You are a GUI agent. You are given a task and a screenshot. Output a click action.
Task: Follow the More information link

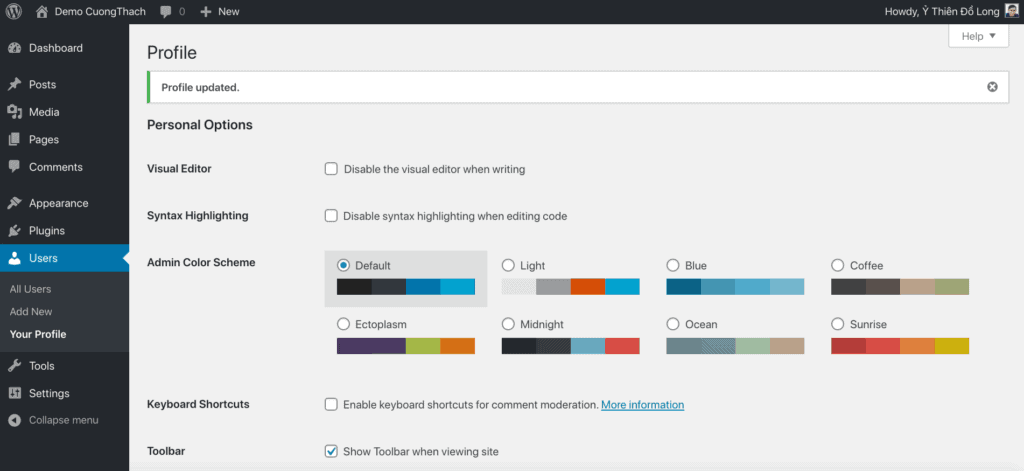coord(643,404)
